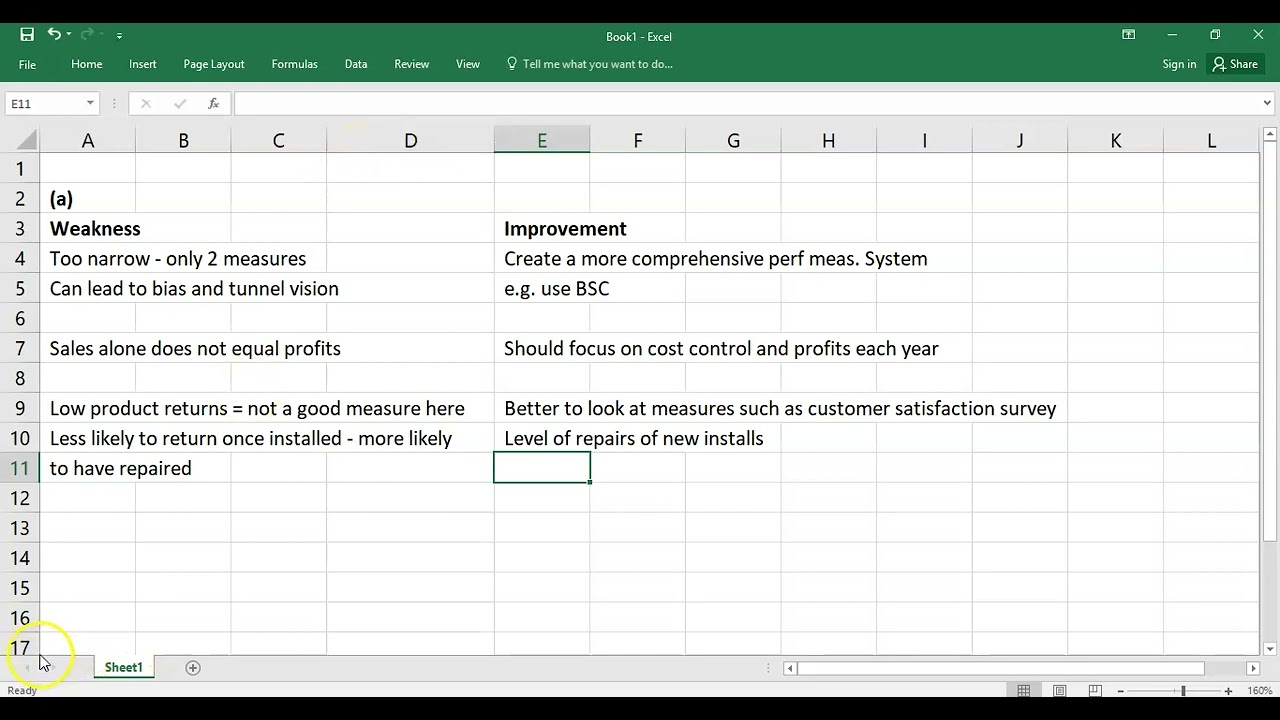Viewport: 1280px width, 720px height.
Task: Expand the formula bar chevron
Action: (1267, 103)
